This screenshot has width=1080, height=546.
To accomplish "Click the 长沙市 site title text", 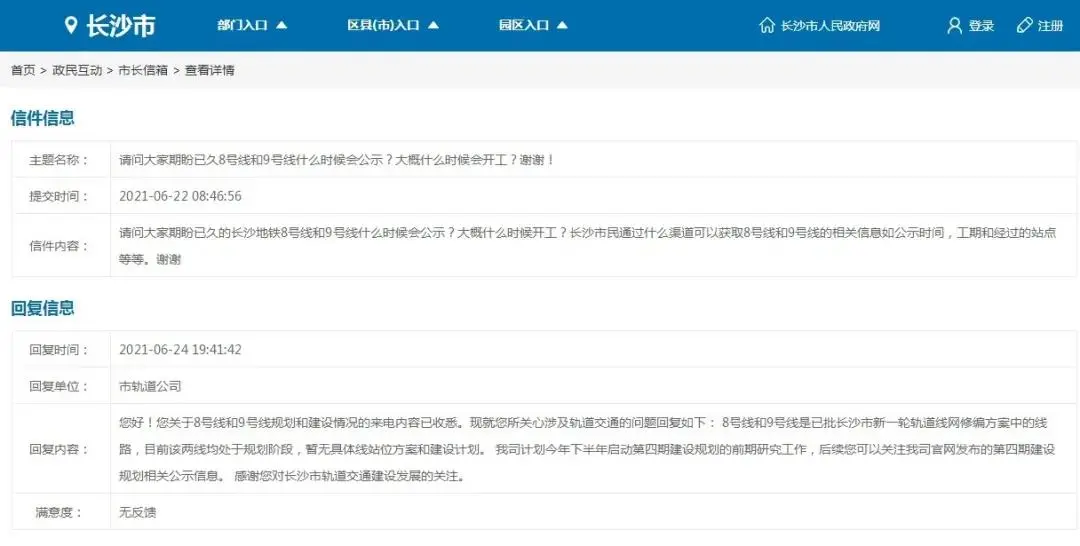I will (120, 26).
